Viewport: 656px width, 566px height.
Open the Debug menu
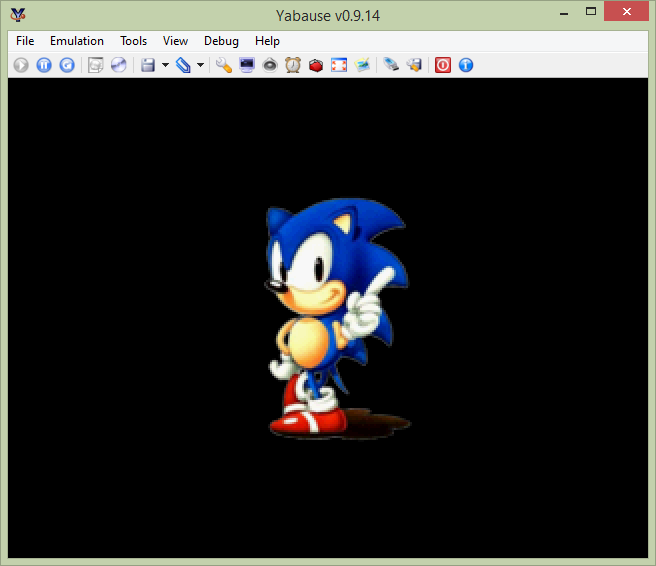tap(221, 41)
